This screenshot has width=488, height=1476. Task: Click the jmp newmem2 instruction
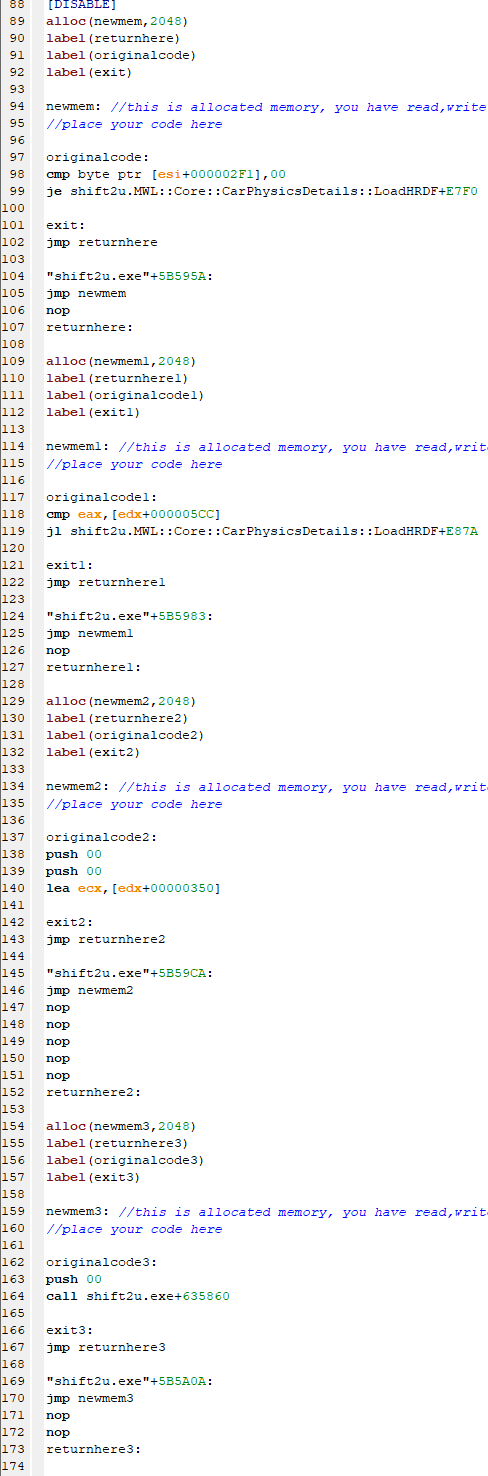coord(90,990)
